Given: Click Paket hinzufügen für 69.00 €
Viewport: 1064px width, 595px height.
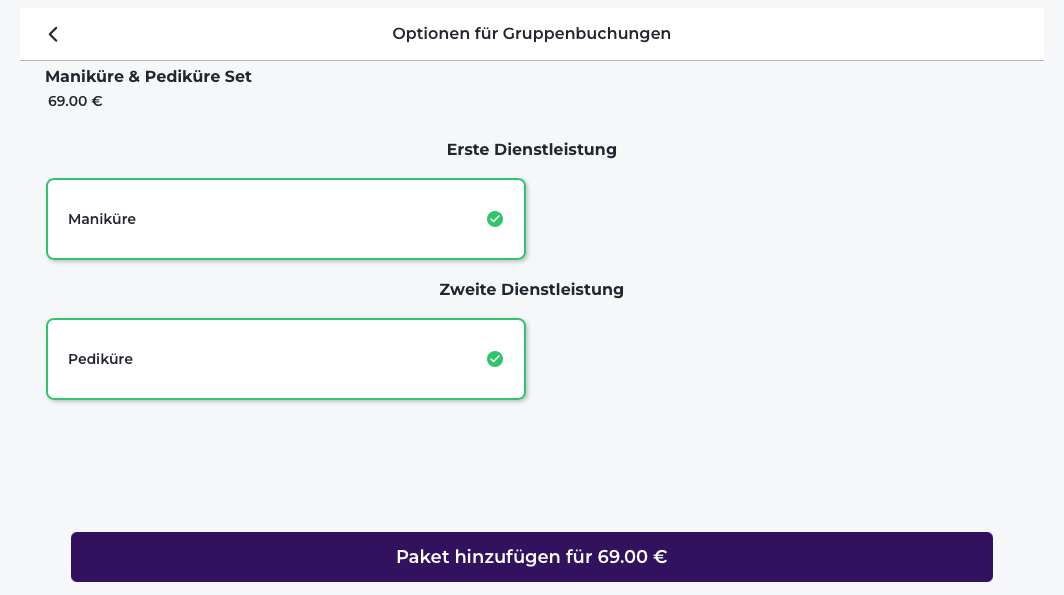Looking at the screenshot, I should [531, 557].
